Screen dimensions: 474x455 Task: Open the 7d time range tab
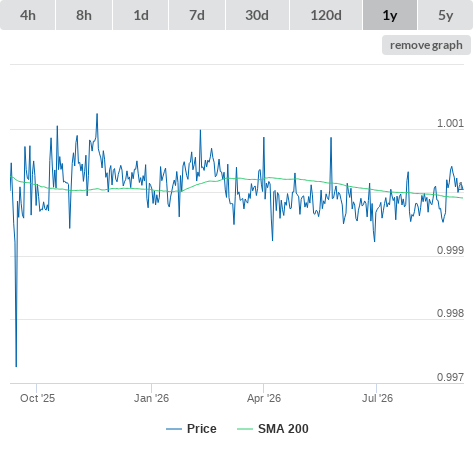(197, 15)
